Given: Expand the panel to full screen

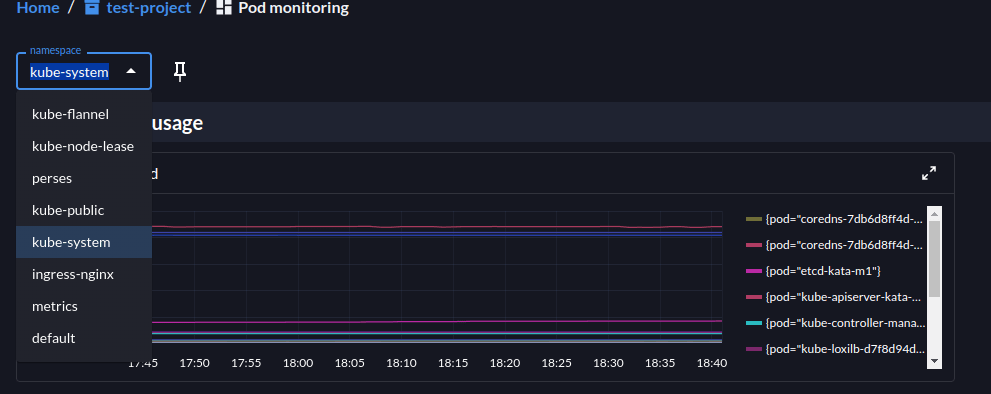Looking at the screenshot, I should pyautogui.click(x=928, y=173).
